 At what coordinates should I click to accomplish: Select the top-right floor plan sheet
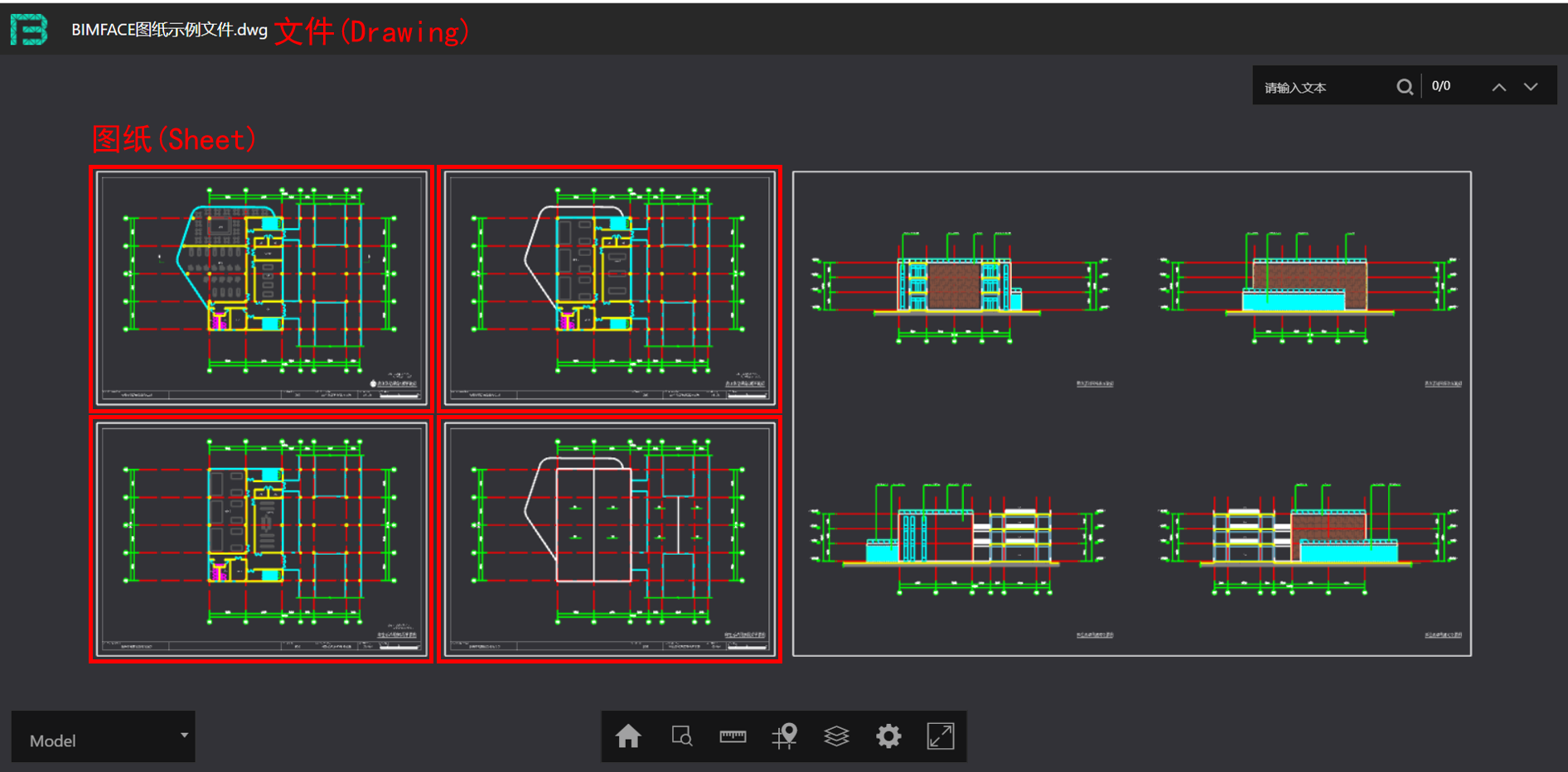coord(609,288)
